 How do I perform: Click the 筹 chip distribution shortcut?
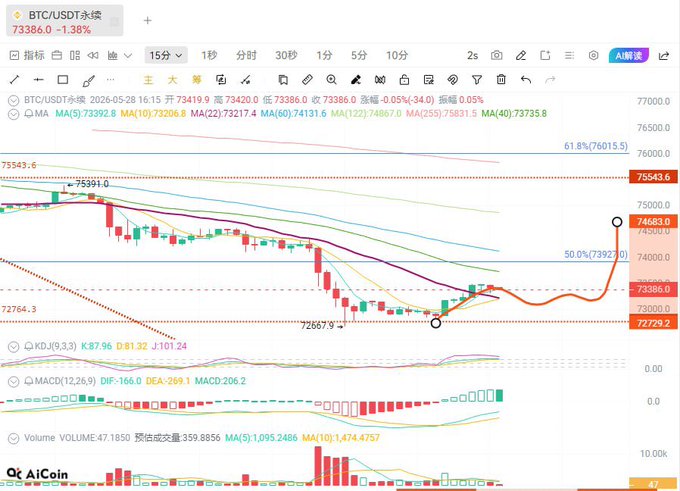pyautogui.click(x=197, y=80)
